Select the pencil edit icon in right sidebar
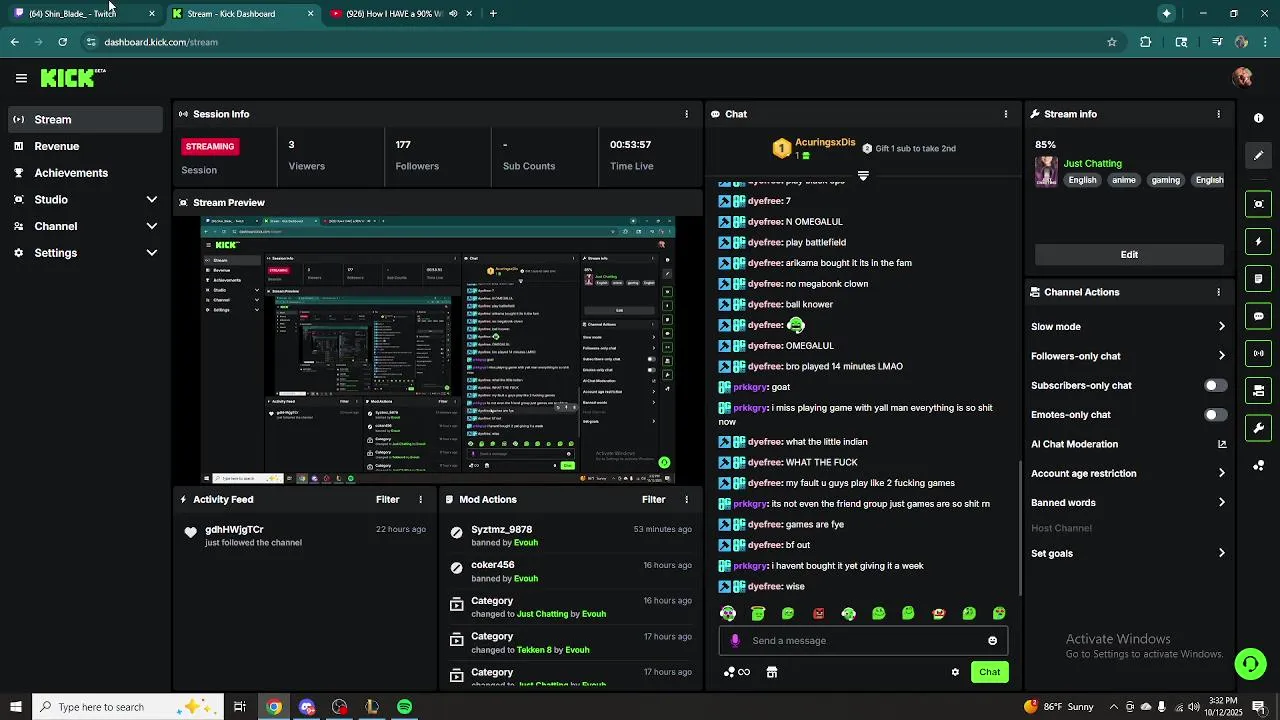 click(x=1258, y=155)
